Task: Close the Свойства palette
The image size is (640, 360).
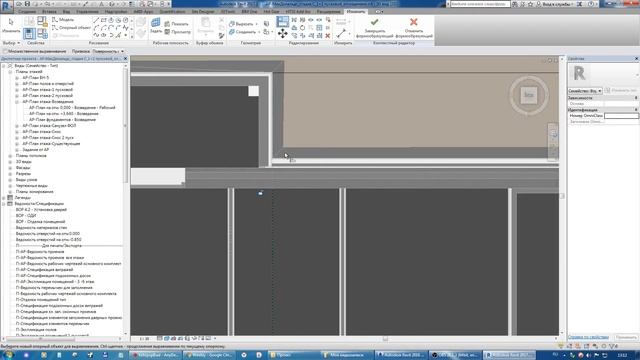Action: [636, 59]
